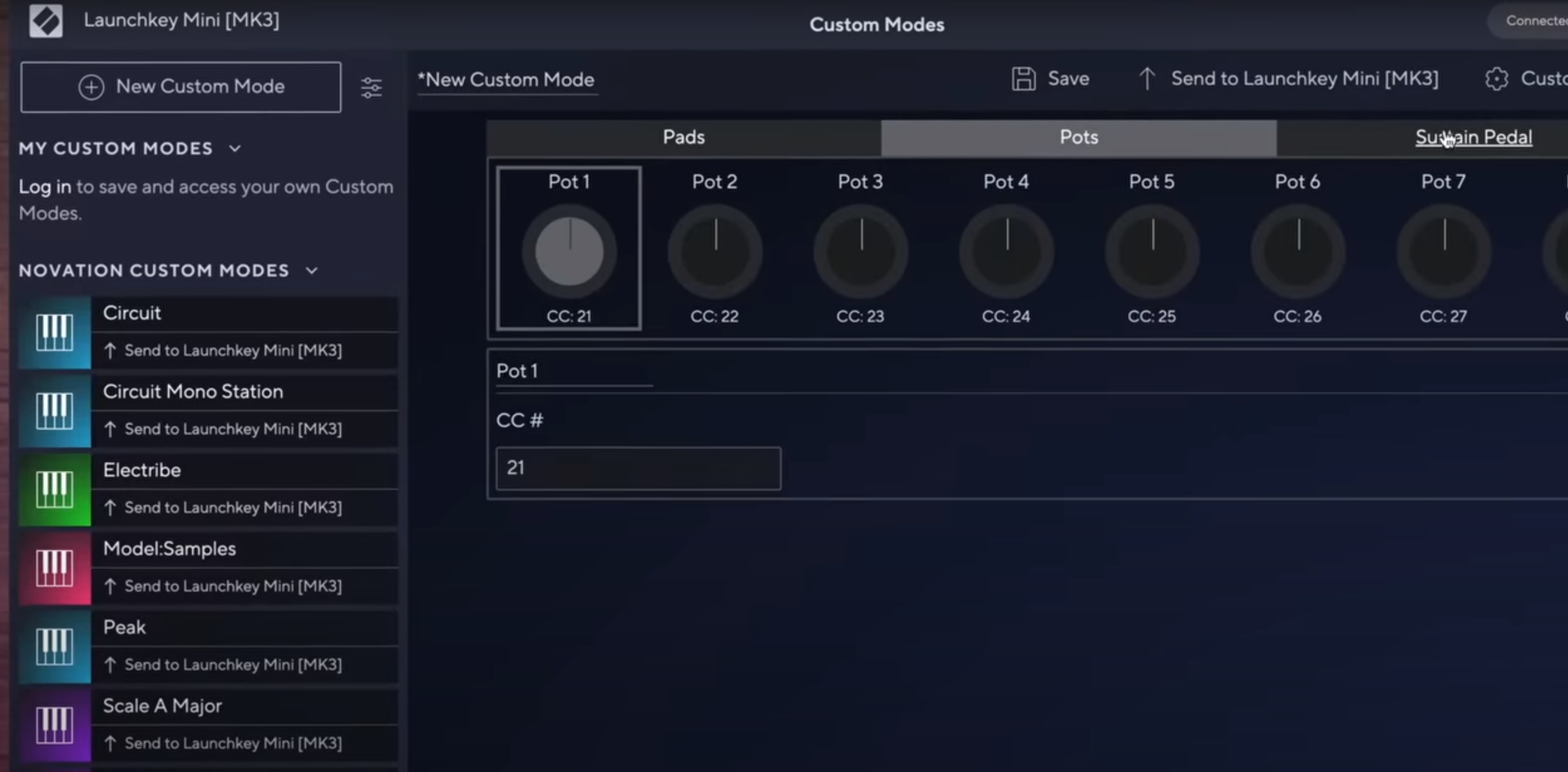Screen dimensions: 1568x772
Task: Click the CC: 25 label
Action: point(1152,316)
